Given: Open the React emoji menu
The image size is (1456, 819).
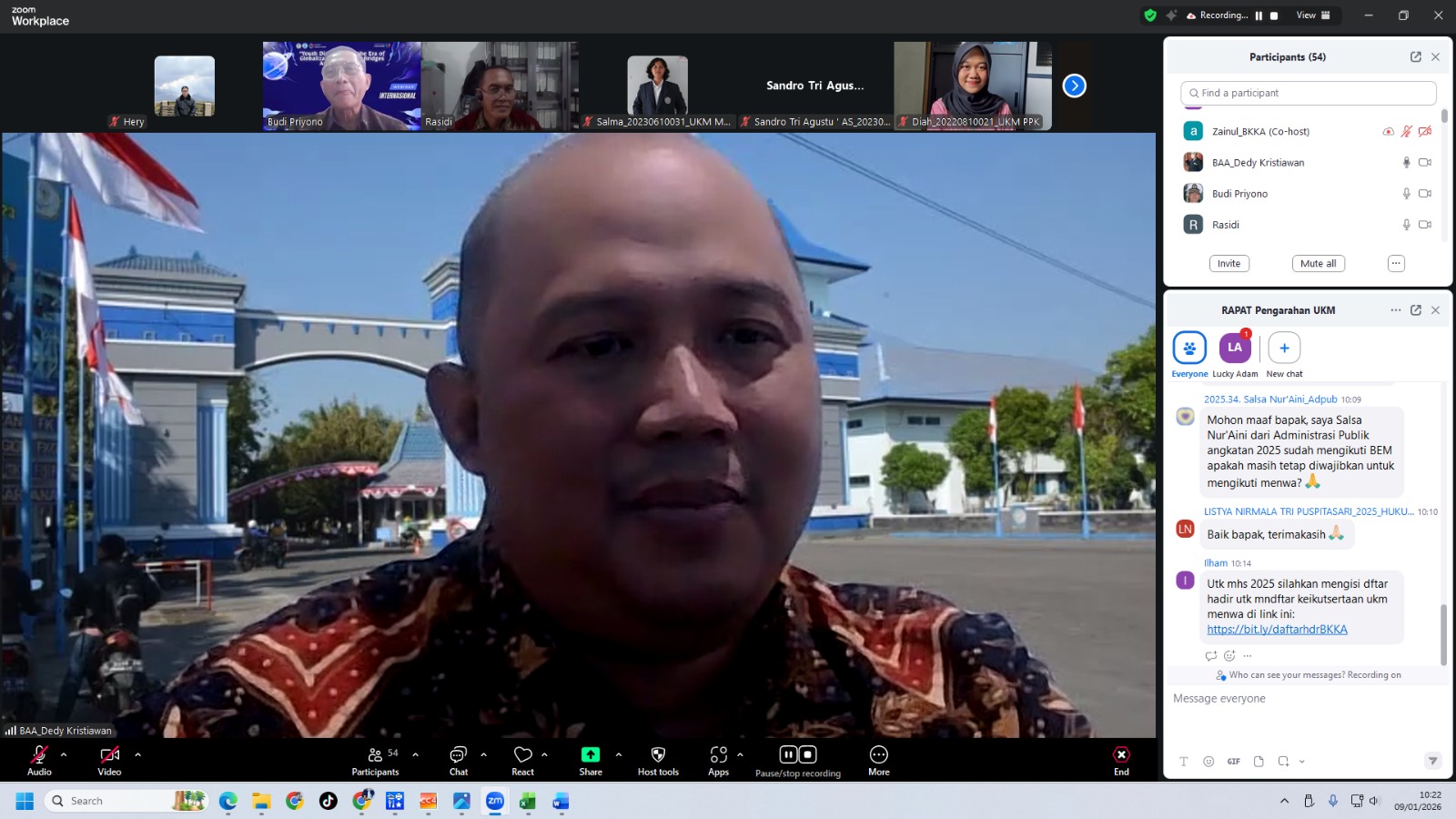Looking at the screenshot, I should 522,755.
